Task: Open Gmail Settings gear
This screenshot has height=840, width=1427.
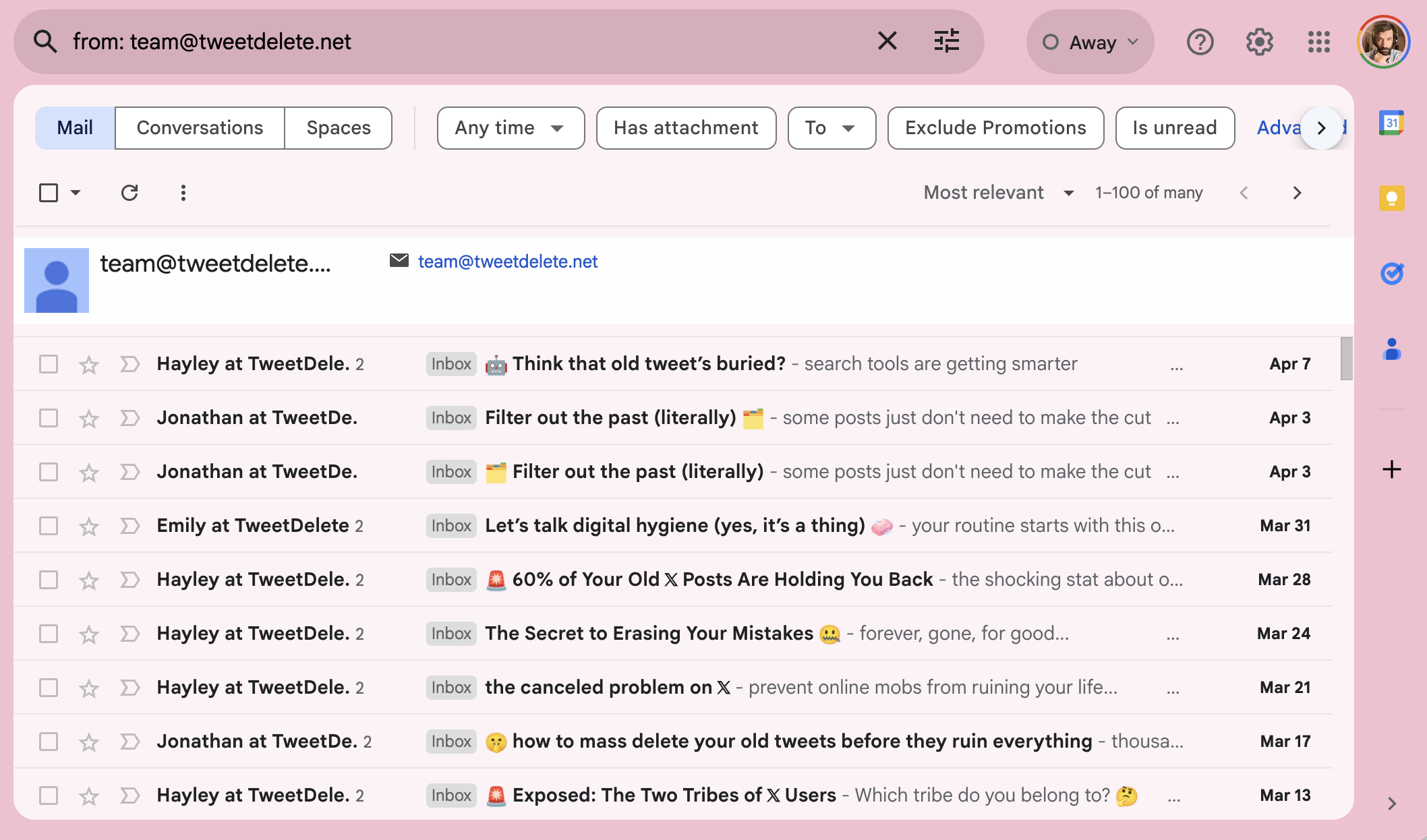Action: click(1259, 42)
